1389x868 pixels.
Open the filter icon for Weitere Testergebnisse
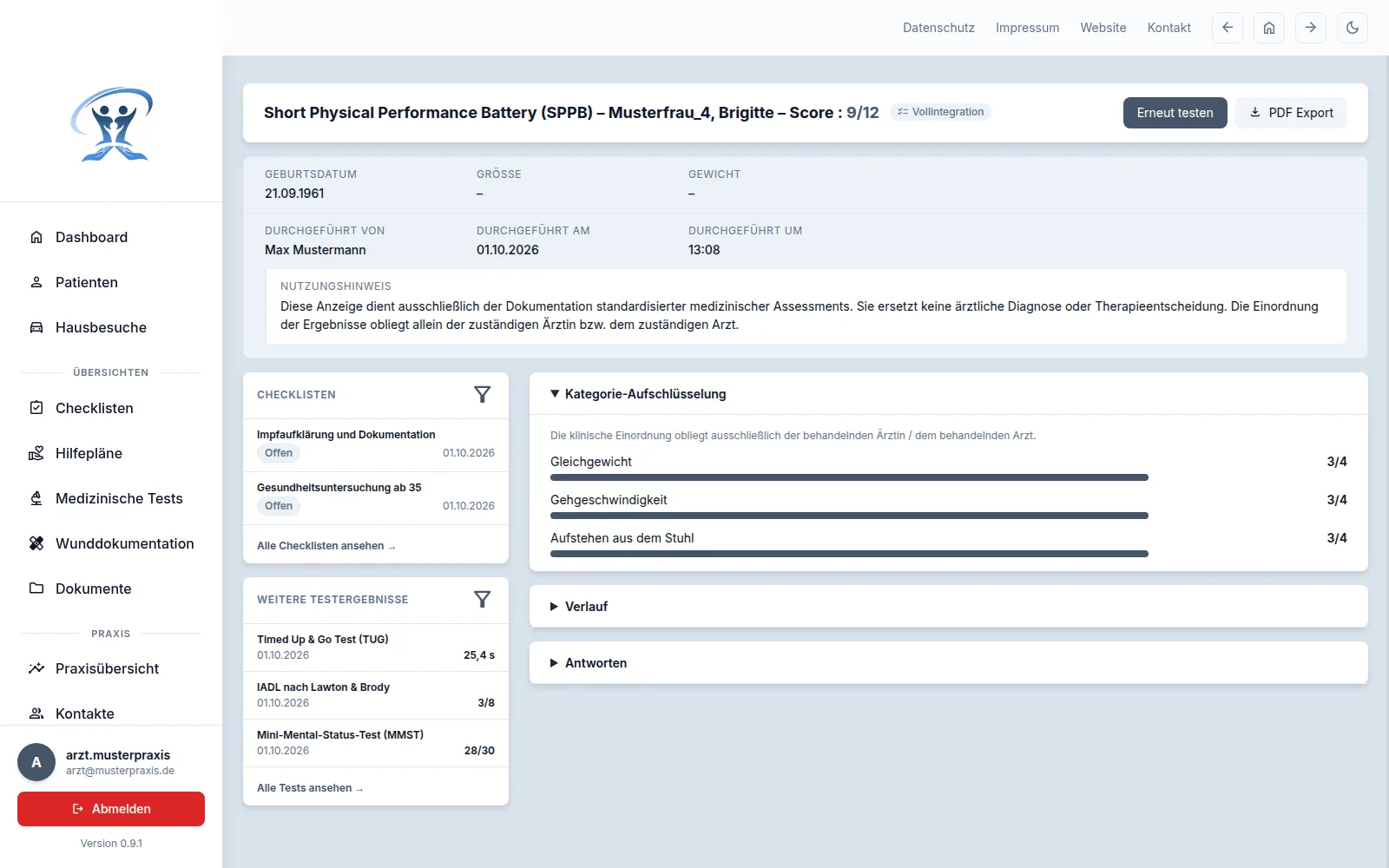click(x=483, y=599)
